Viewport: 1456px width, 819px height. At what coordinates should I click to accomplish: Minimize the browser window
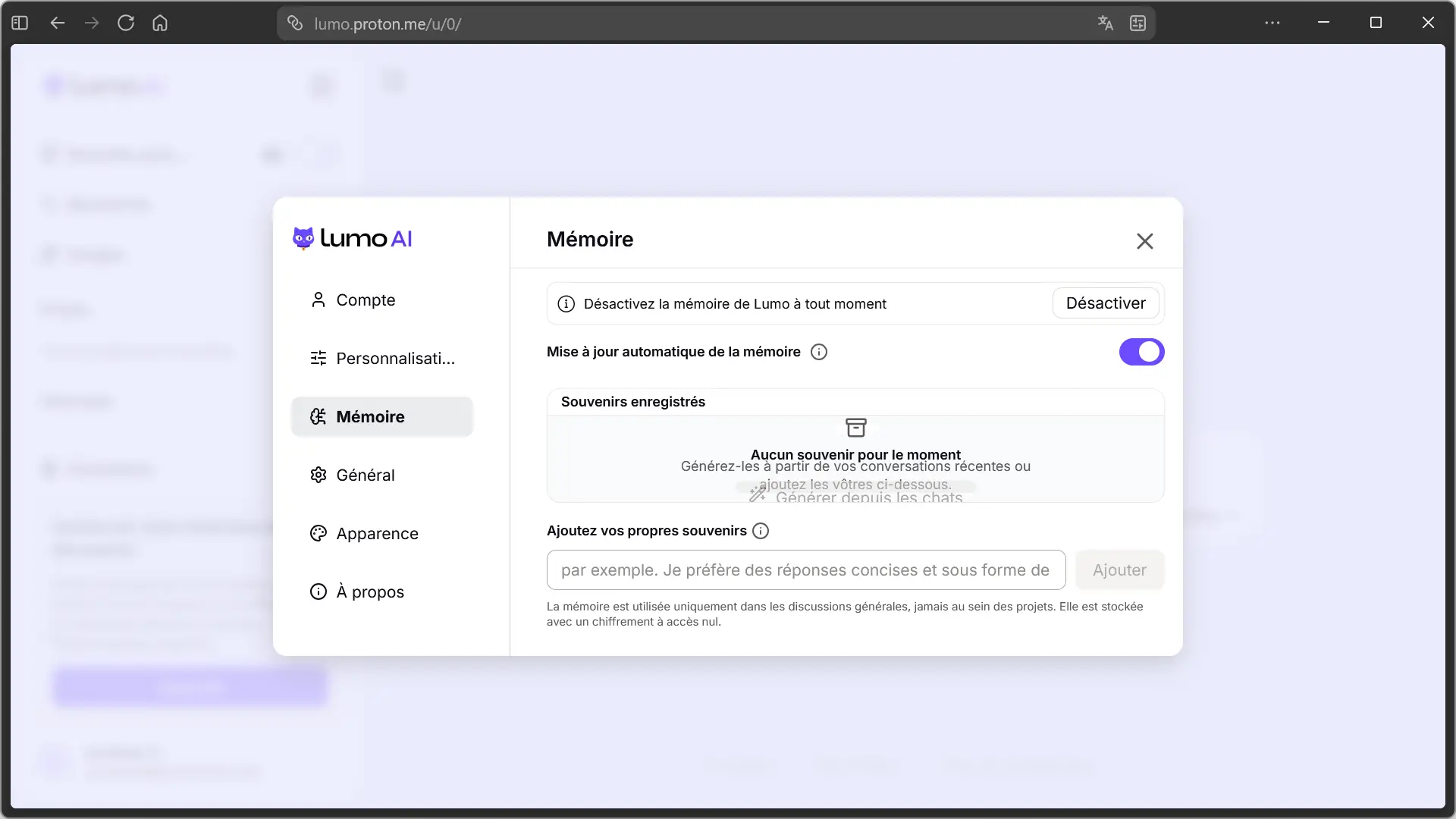[1323, 23]
